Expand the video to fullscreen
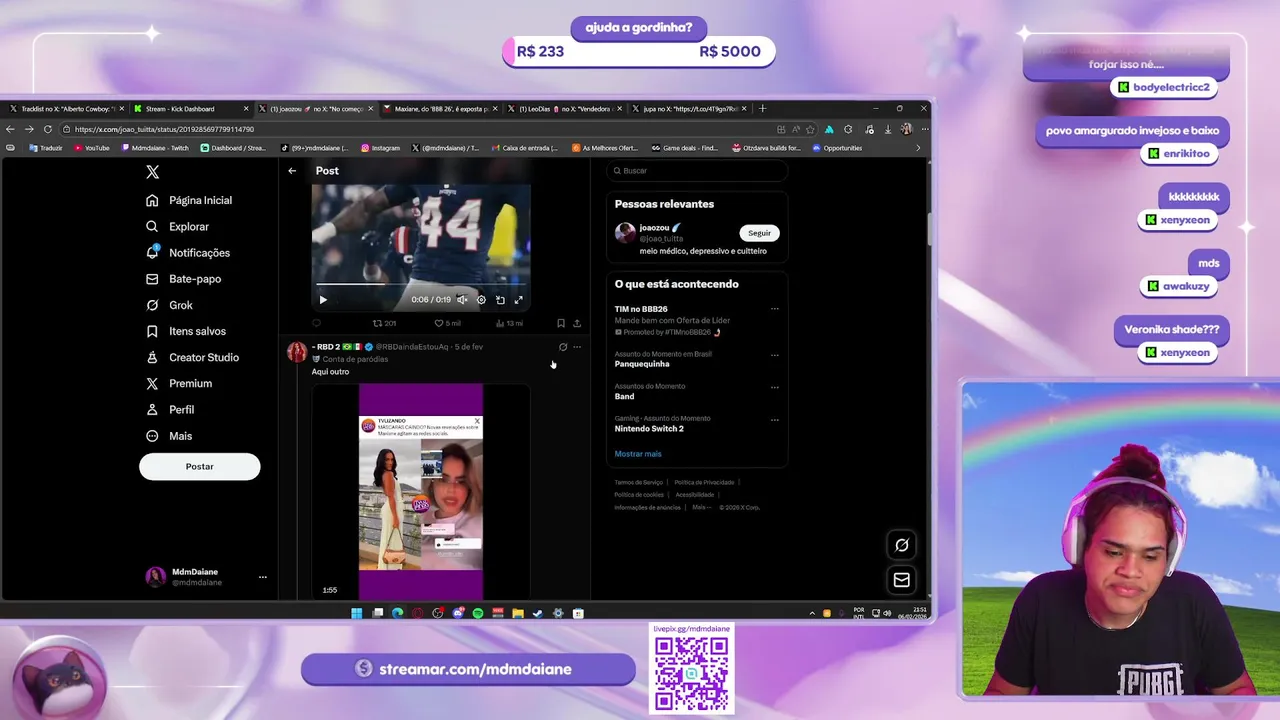 pyautogui.click(x=518, y=300)
